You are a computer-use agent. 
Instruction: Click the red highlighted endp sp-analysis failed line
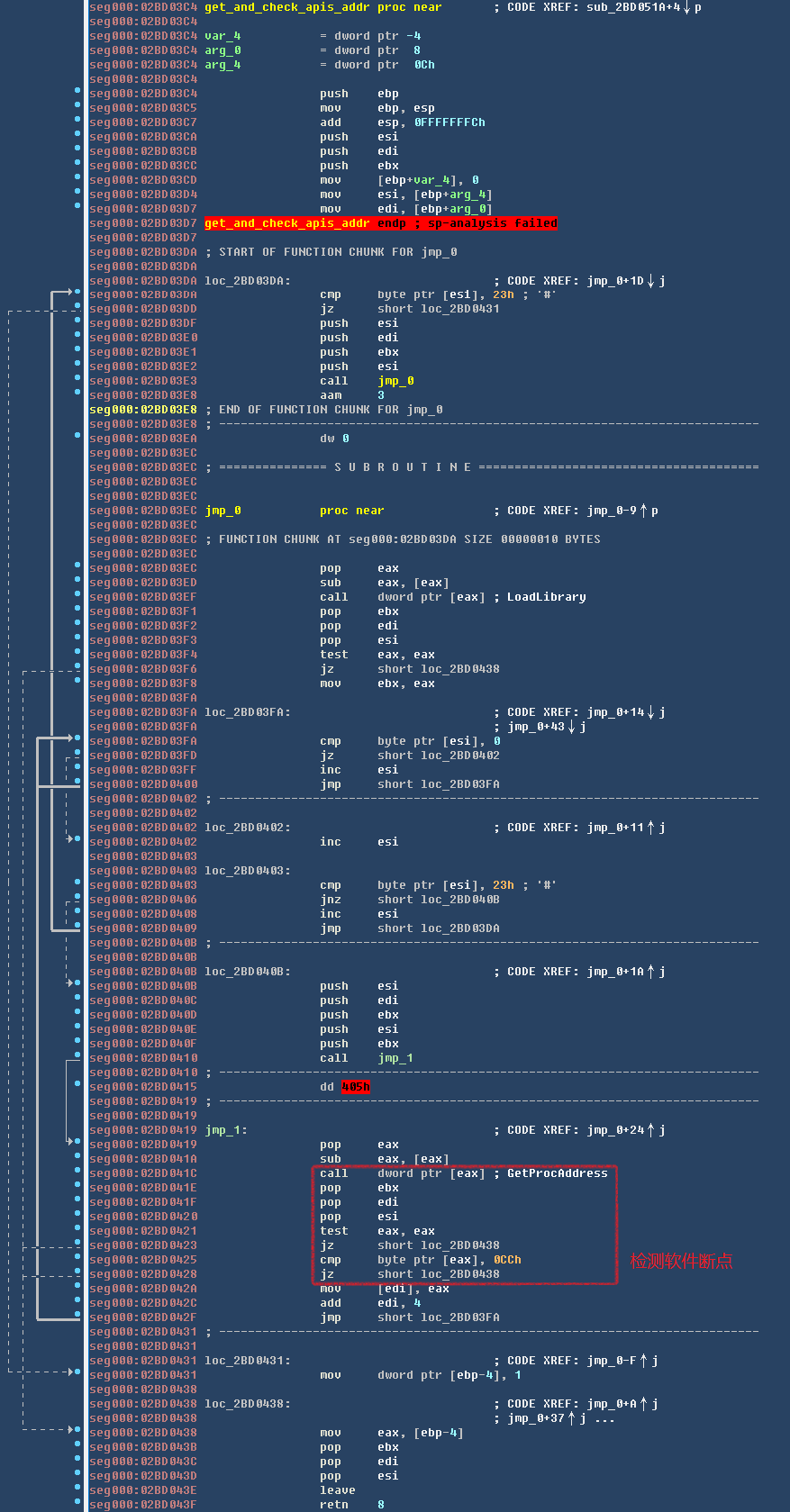pyautogui.click(x=381, y=223)
